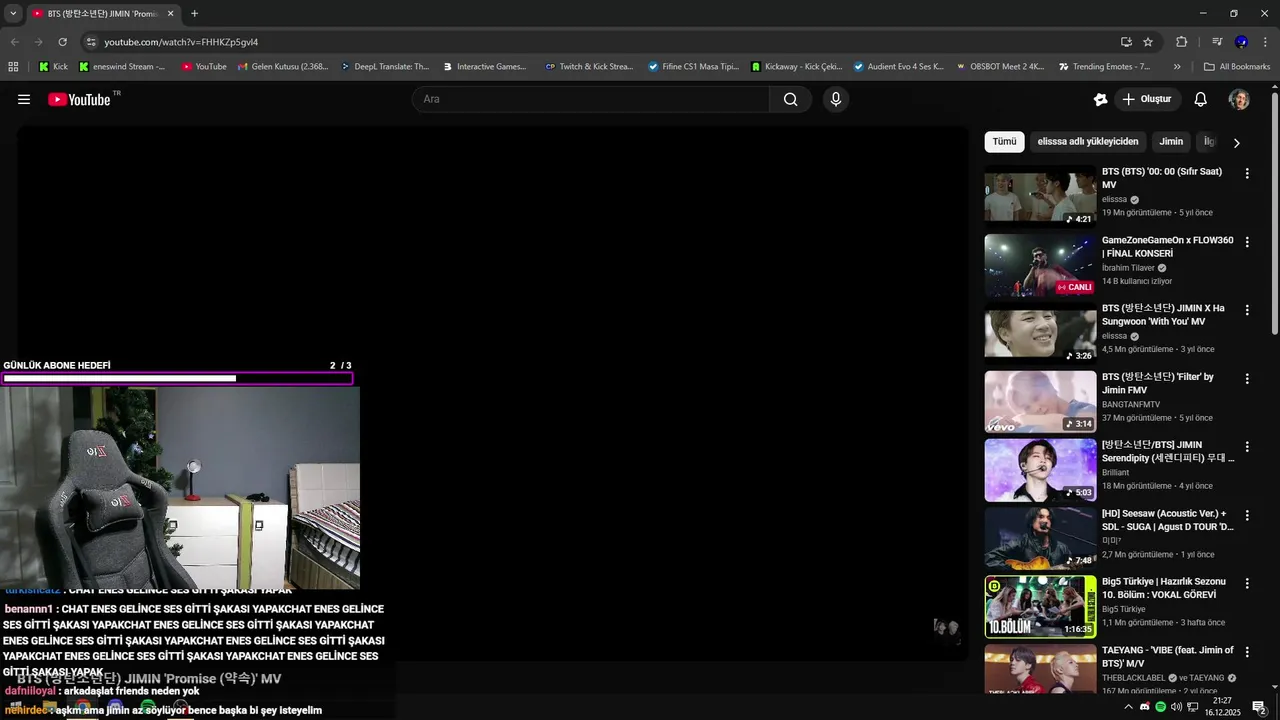
Task: Open BTS '00:00 (Sıfır Saat)' thumbnail
Action: [x=1040, y=196]
